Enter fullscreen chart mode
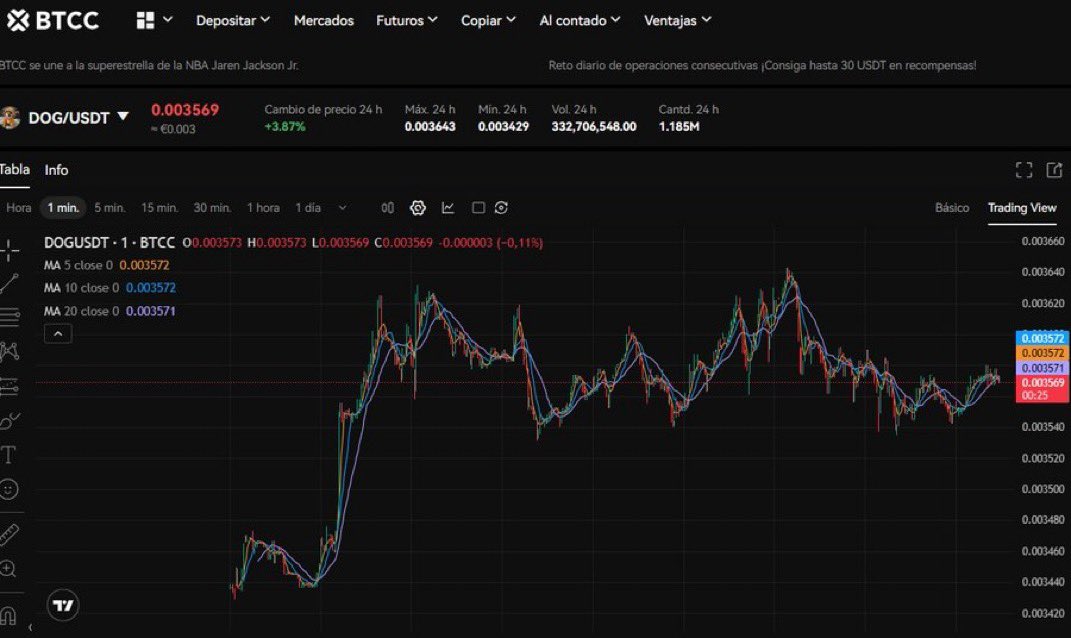The image size is (1071, 638). coord(1023,170)
